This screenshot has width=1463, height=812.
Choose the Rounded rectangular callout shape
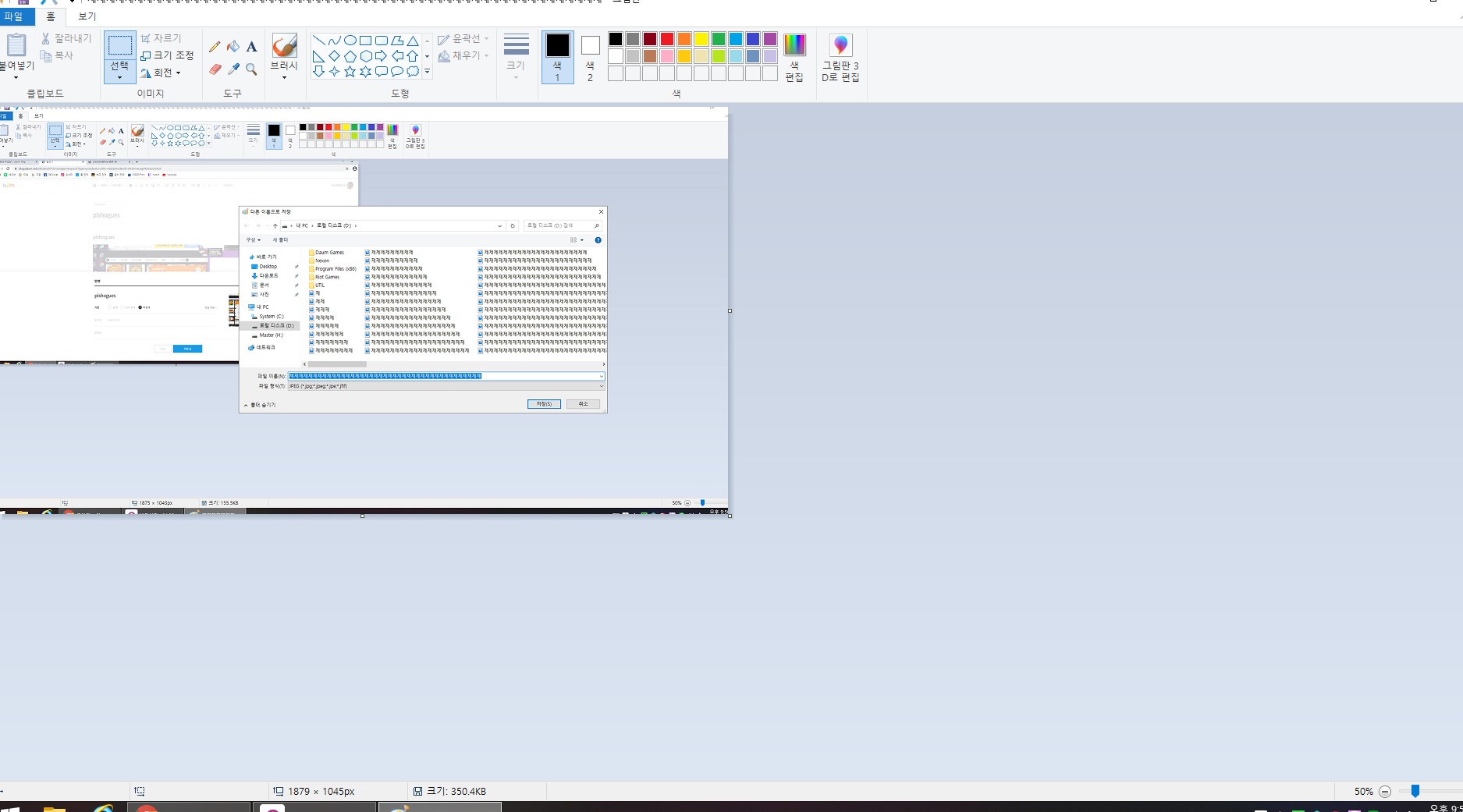382,72
